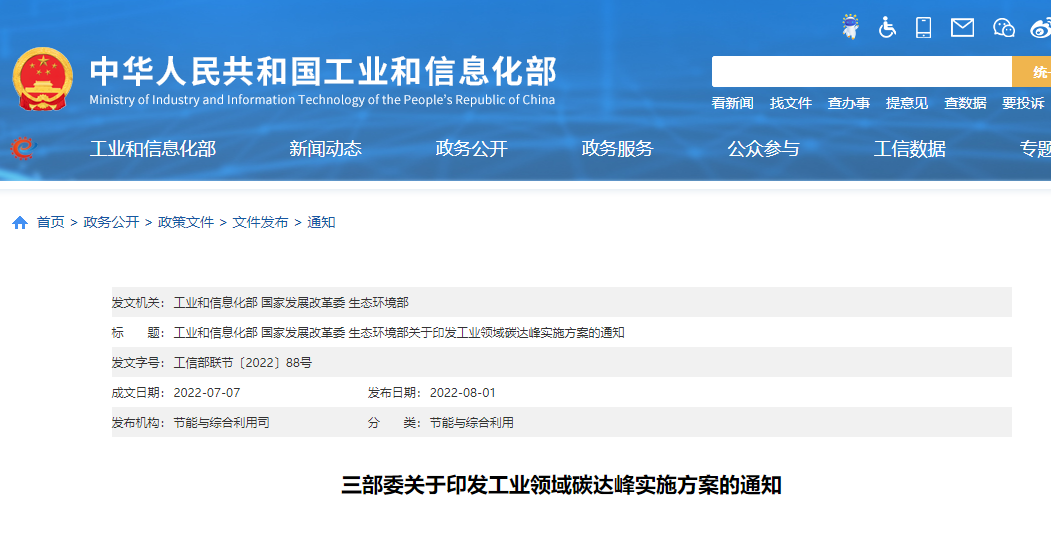Click the home icon in breadcrumb
This screenshot has width=1051, height=534.
tap(20, 222)
